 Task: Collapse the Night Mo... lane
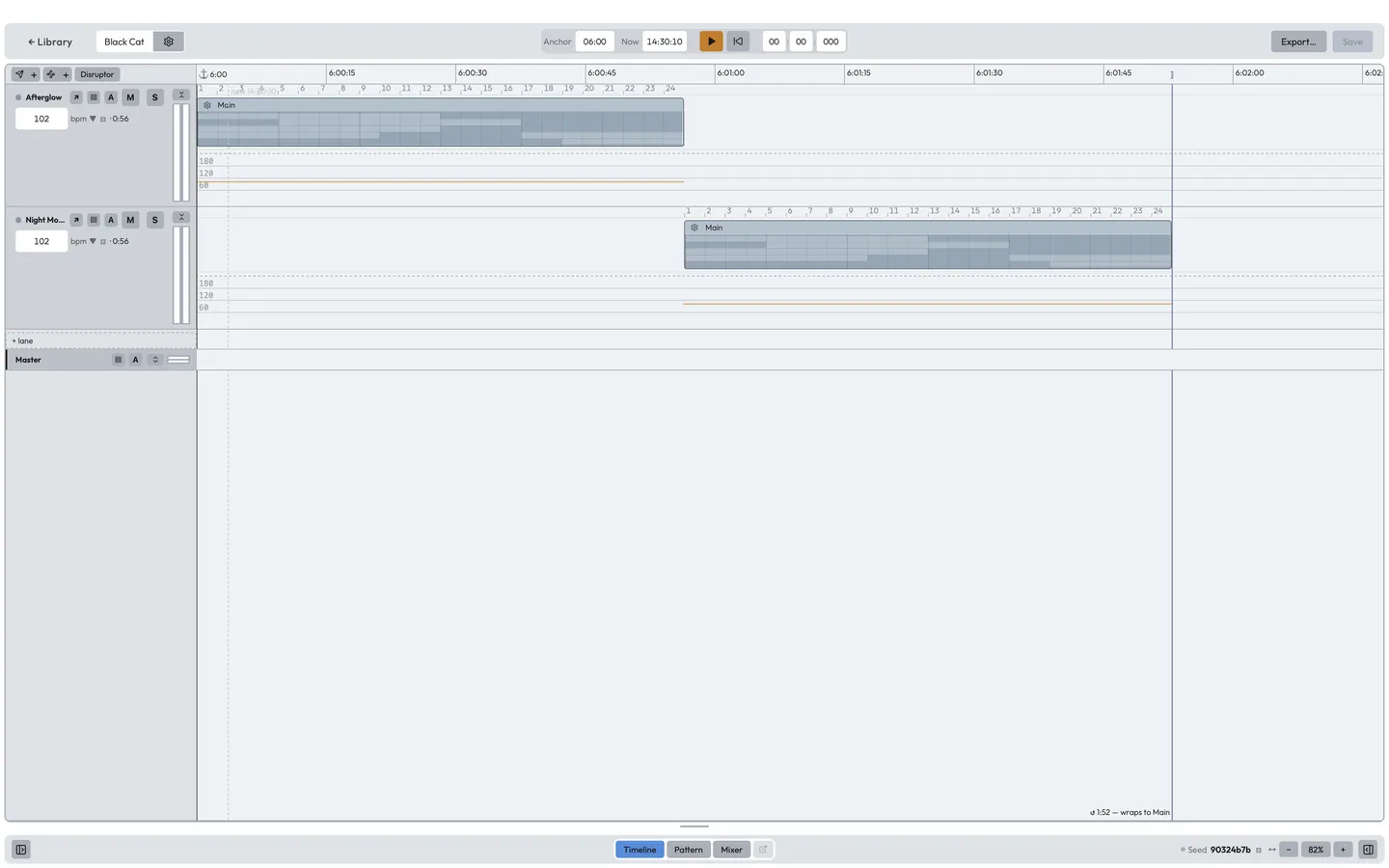click(180, 217)
